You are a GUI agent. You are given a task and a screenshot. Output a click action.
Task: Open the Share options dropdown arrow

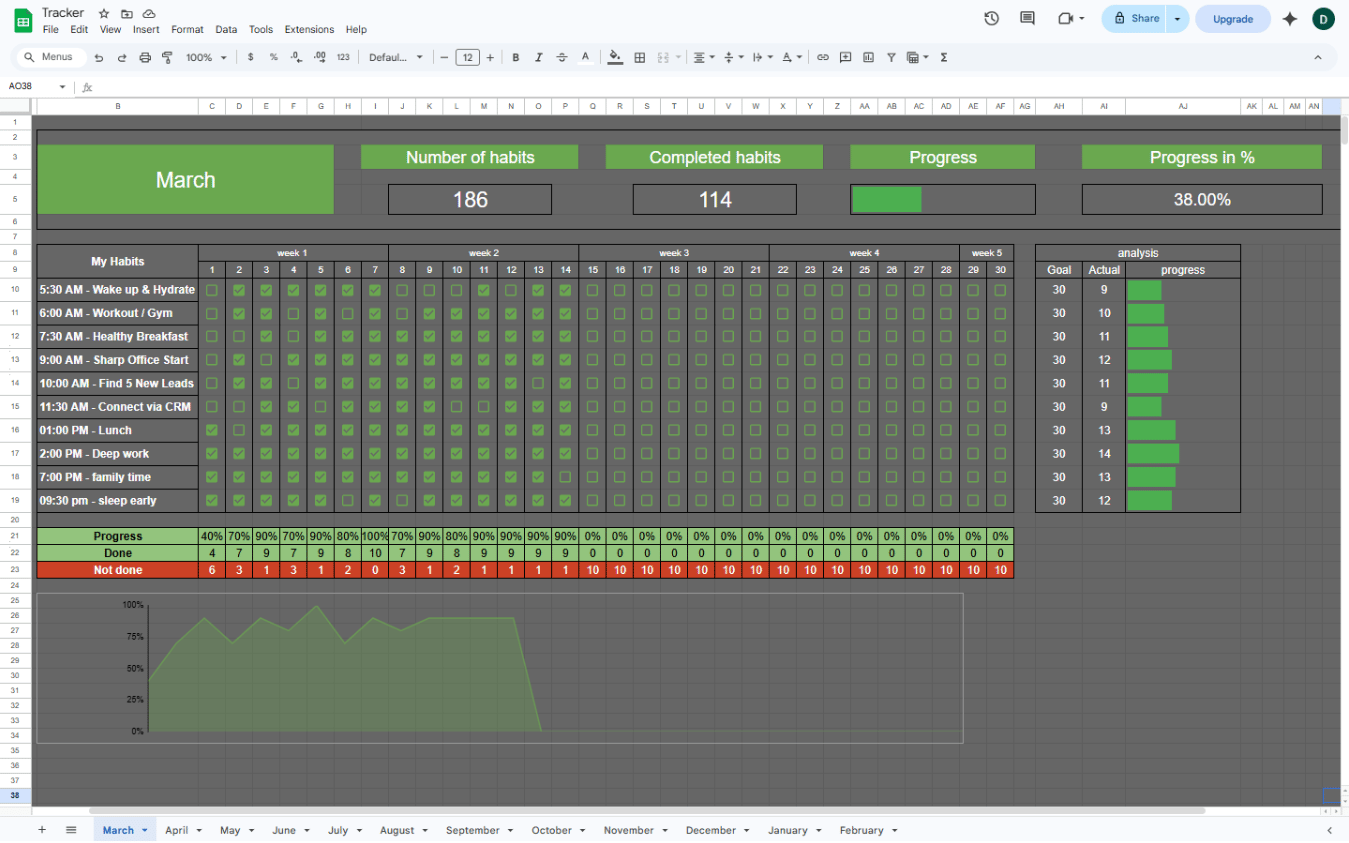coord(1177,18)
